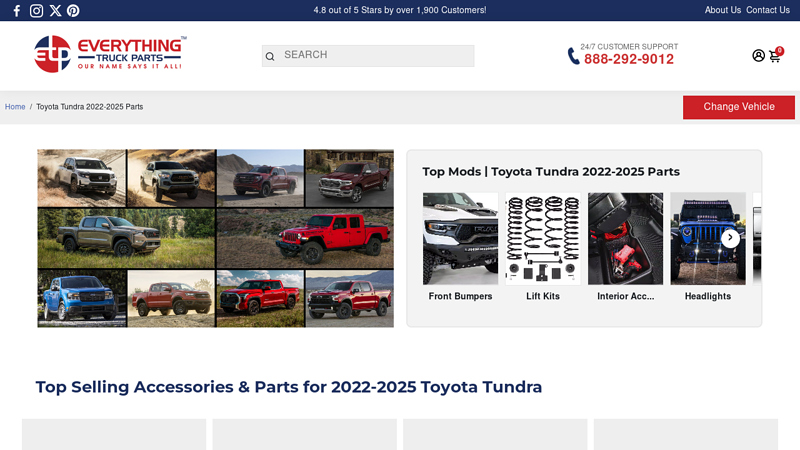The width and height of the screenshot is (800, 450).
Task: Open the Instagram social icon
Action: (x=36, y=11)
